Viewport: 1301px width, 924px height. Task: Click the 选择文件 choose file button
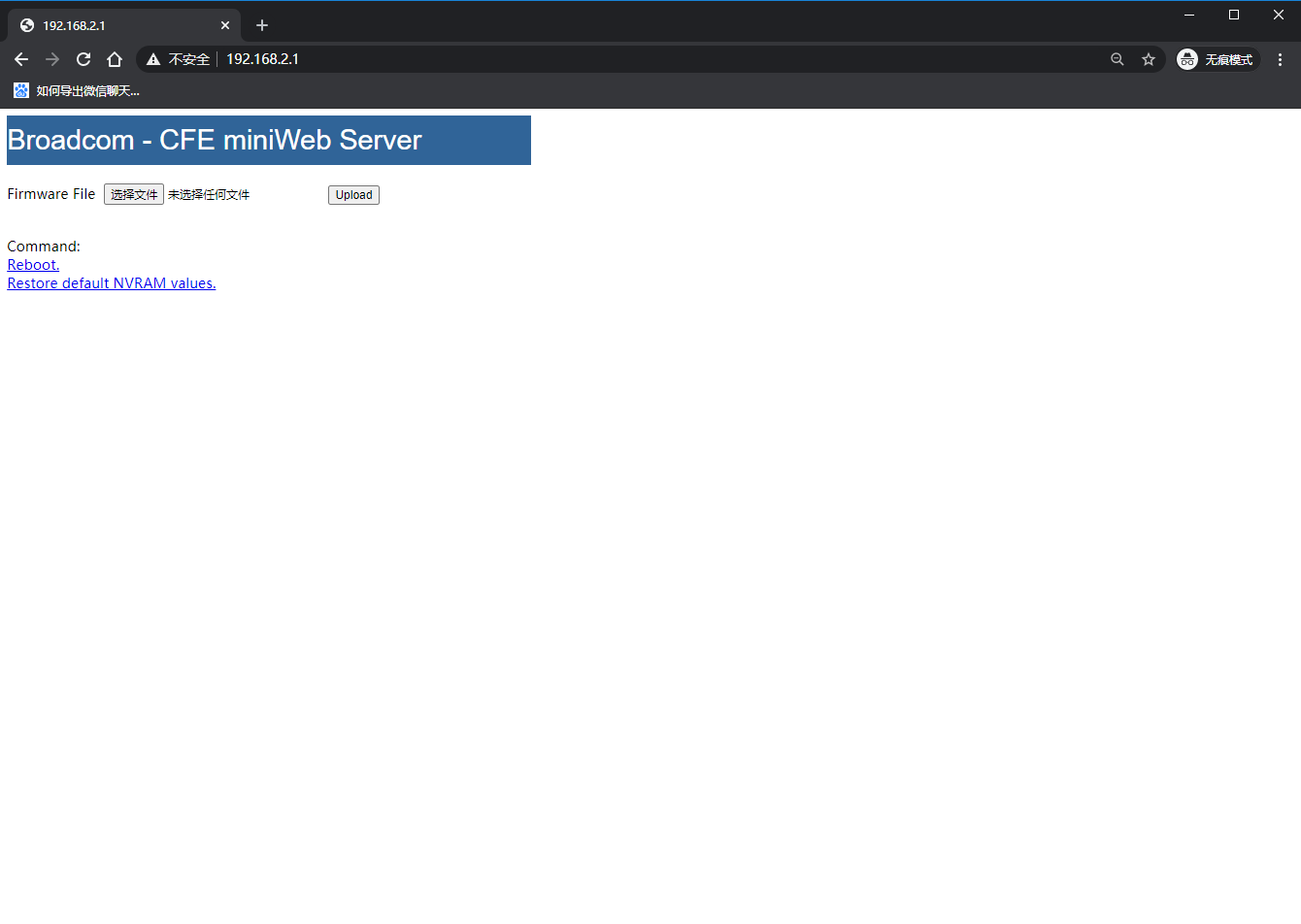click(x=134, y=195)
